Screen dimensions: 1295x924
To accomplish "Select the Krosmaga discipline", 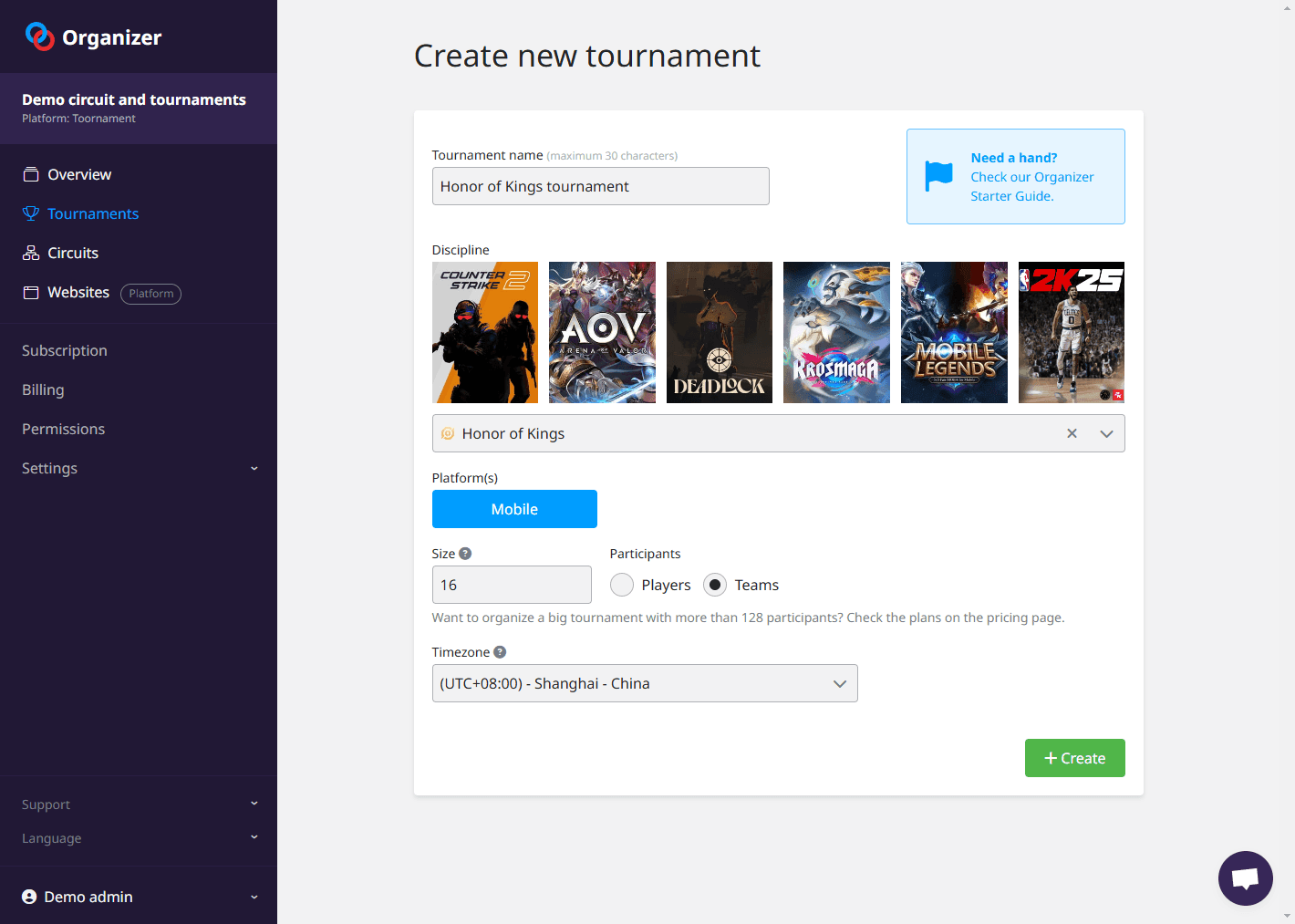I will [836, 332].
